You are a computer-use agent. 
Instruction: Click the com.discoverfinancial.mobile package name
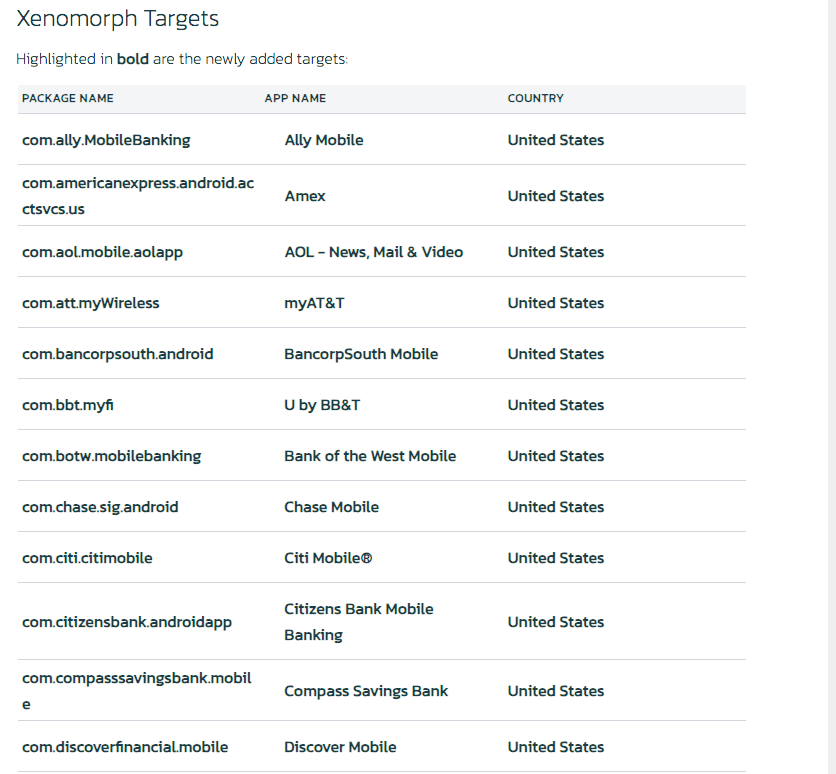pos(125,747)
